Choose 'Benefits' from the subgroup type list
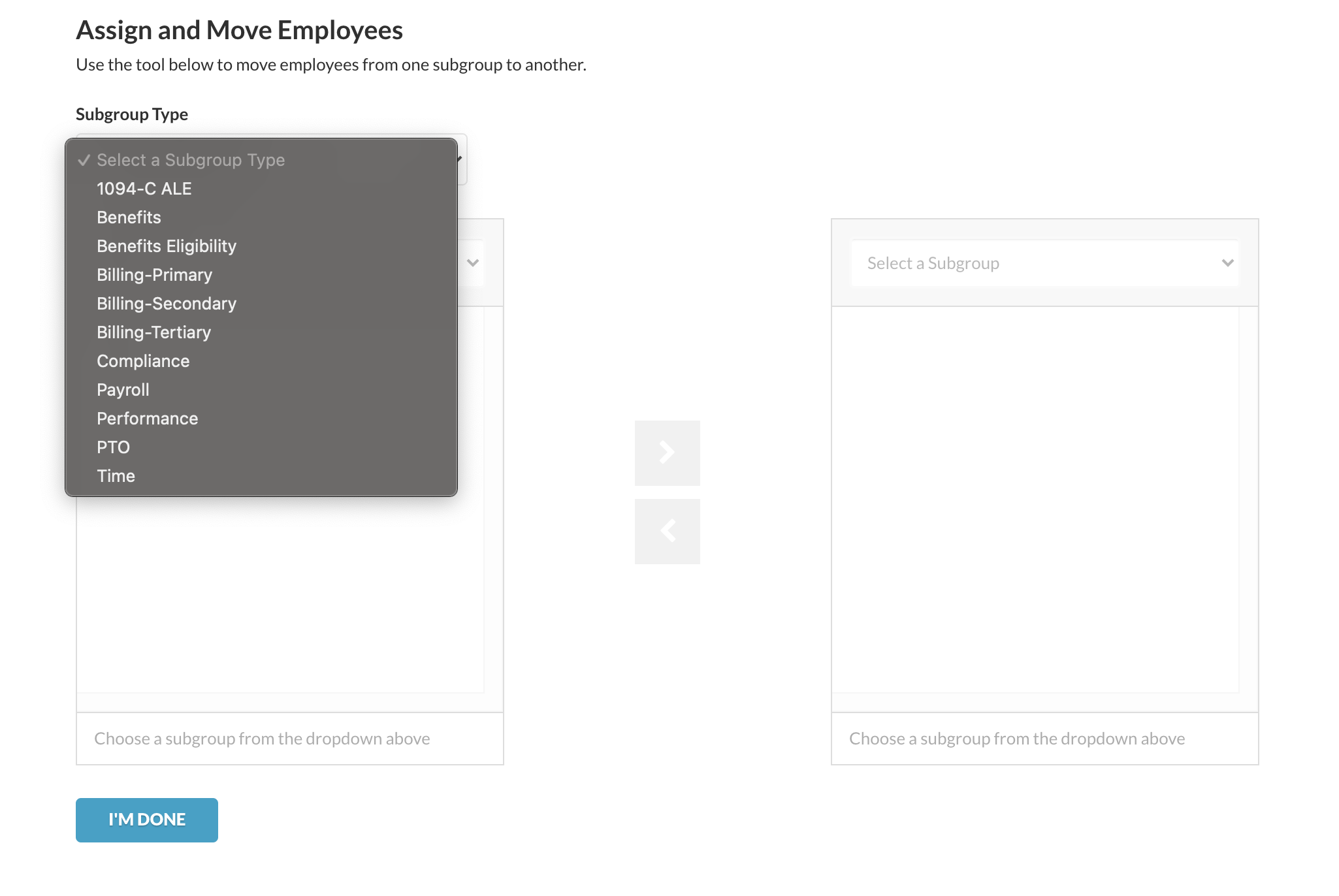The image size is (1339, 896). (x=261, y=217)
